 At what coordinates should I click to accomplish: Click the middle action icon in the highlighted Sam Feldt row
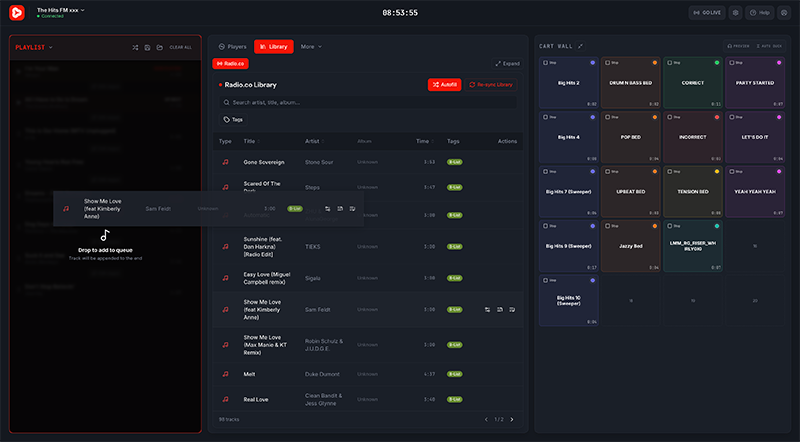499,309
